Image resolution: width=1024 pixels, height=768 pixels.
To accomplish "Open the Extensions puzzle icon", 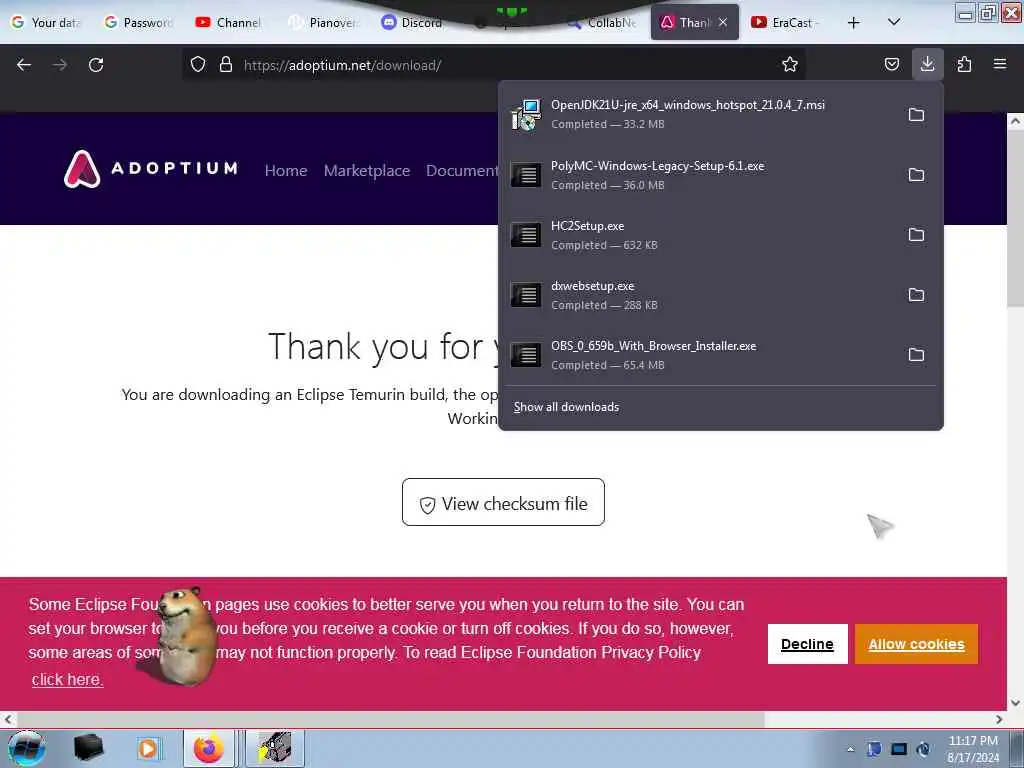I will pos(964,64).
